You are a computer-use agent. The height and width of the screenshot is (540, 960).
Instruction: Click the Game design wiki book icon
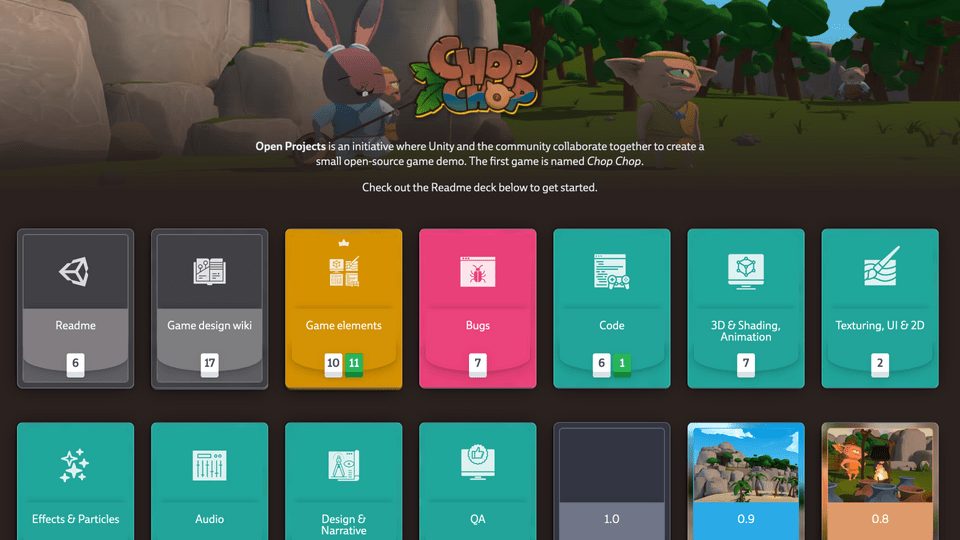pos(209,271)
